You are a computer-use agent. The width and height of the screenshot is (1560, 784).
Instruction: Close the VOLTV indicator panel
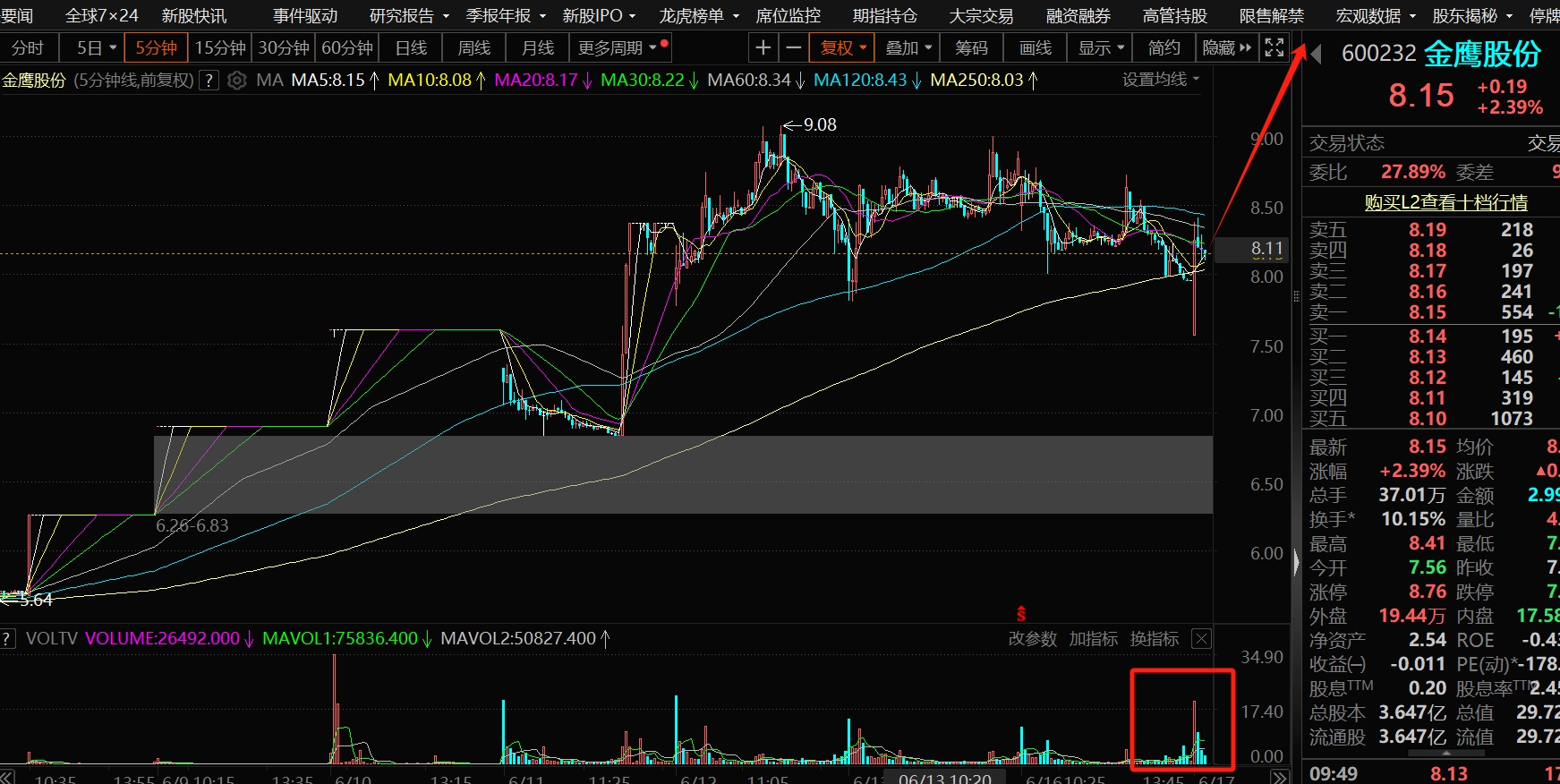(x=1202, y=639)
